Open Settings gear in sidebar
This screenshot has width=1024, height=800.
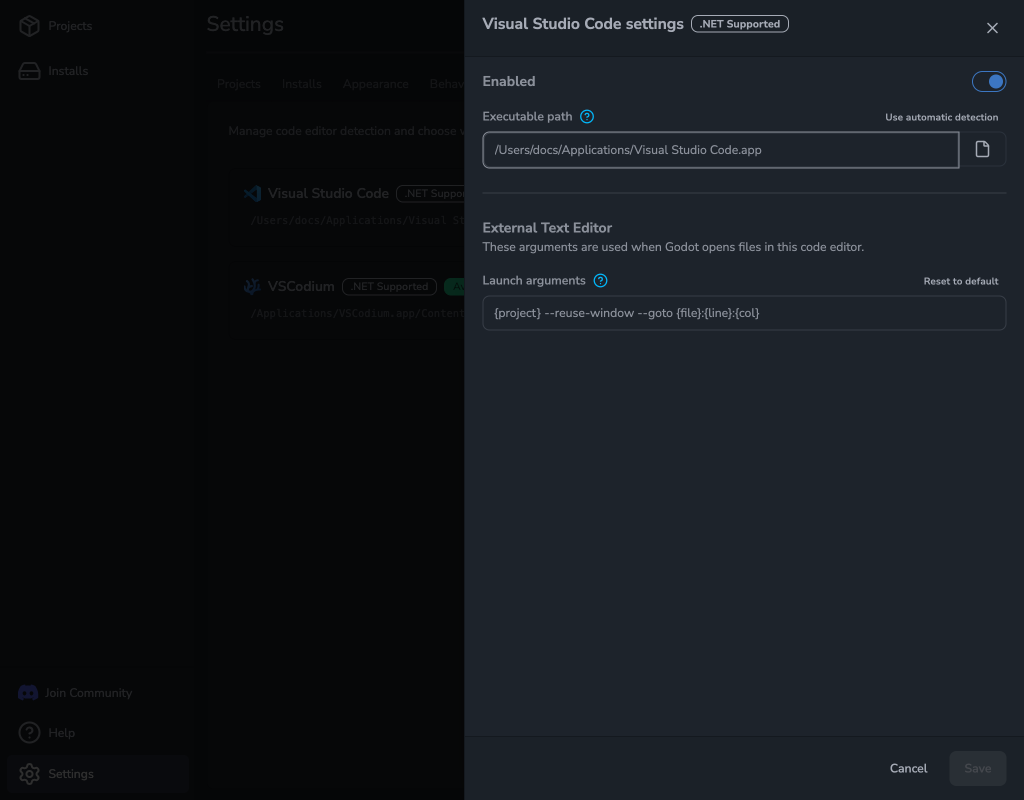point(29,774)
